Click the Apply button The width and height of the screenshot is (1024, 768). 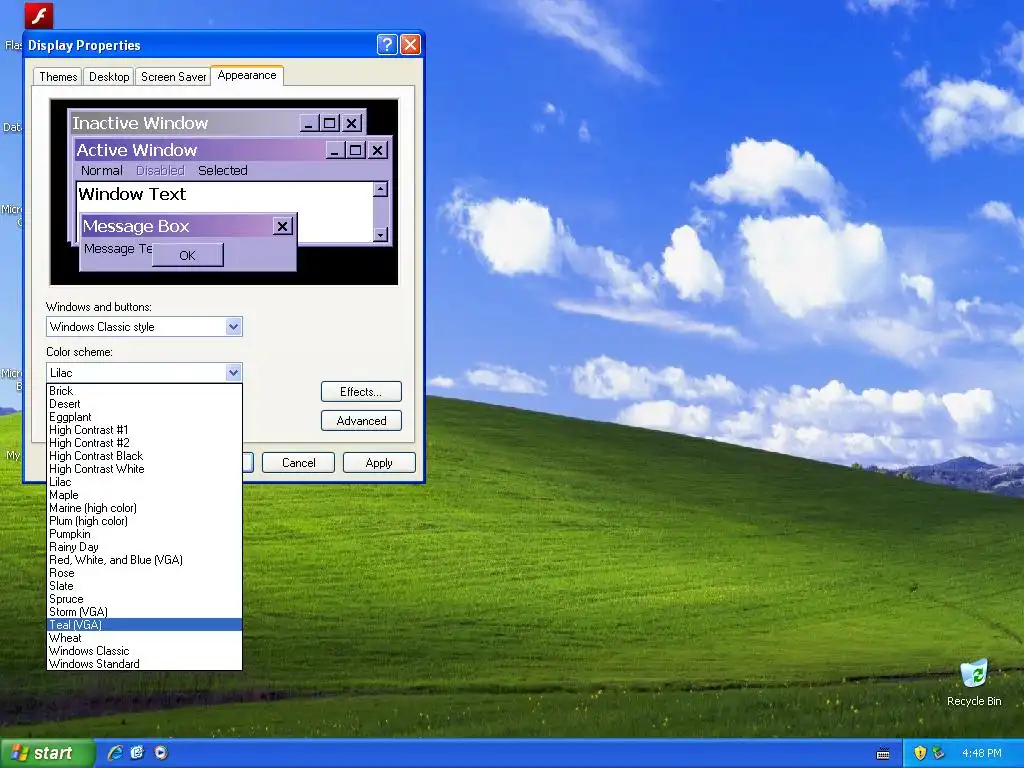(x=379, y=462)
